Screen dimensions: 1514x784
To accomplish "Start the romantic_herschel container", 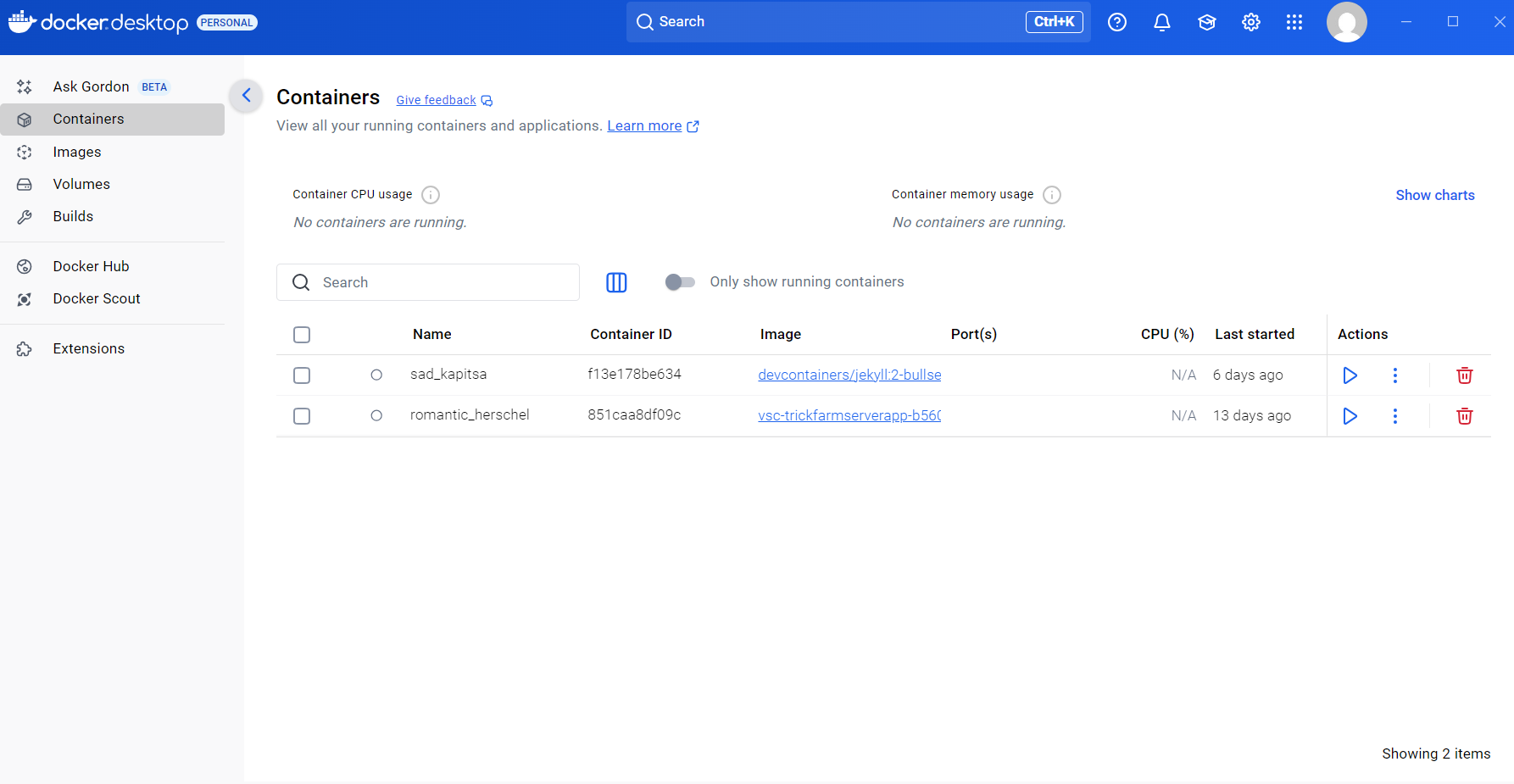I will (1350, 416).
